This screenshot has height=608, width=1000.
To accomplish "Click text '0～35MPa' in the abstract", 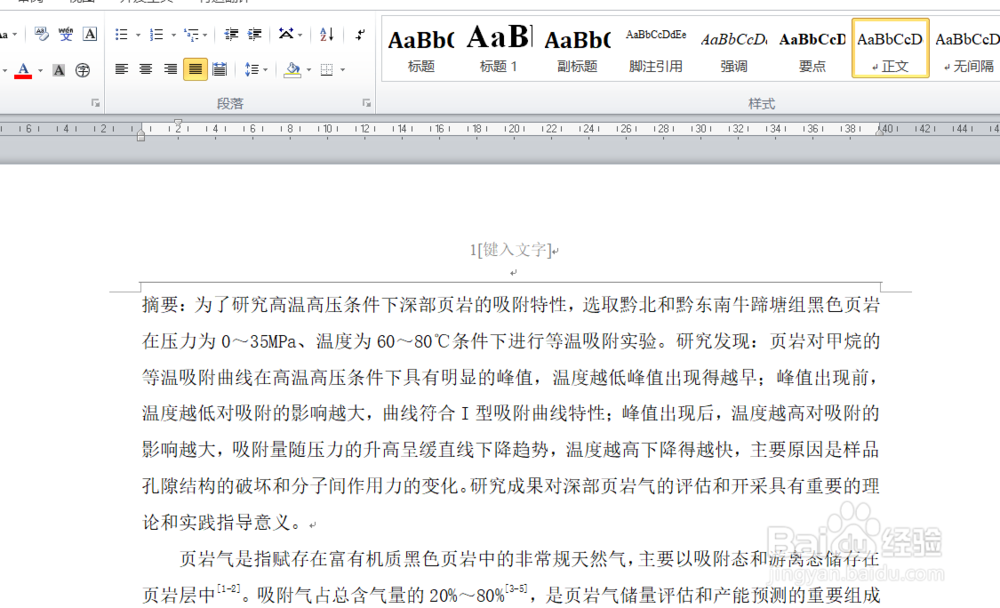I will coord(259,341).
